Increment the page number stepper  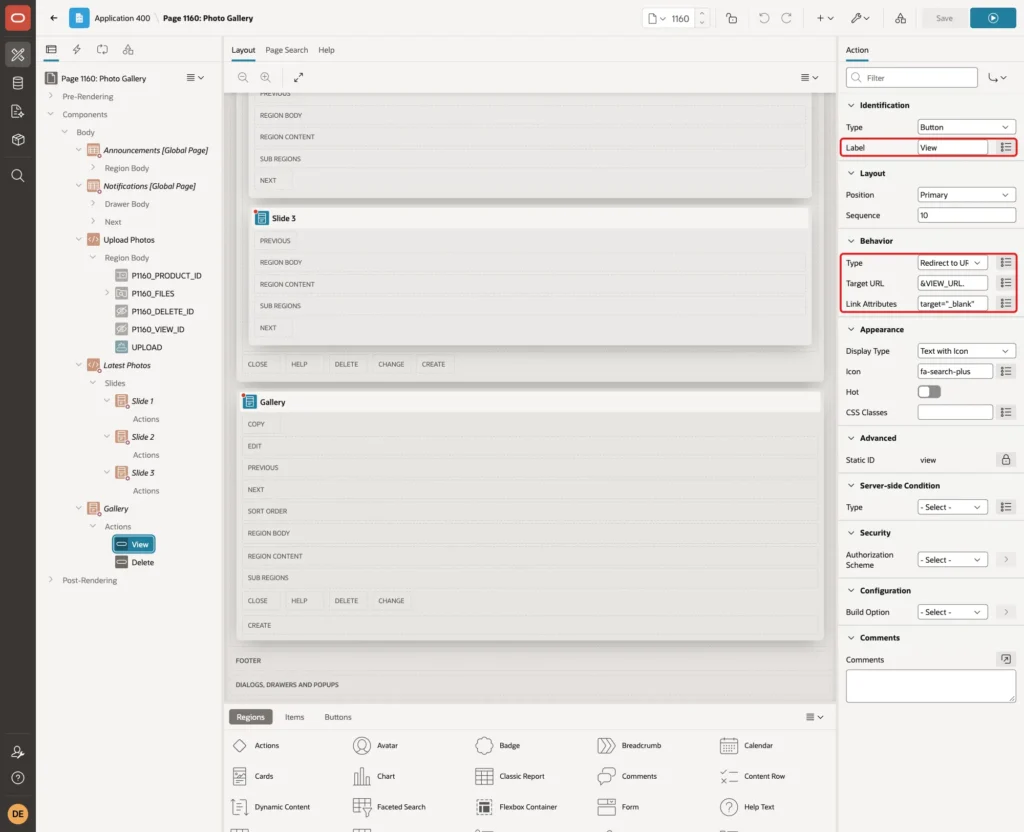pos(702,13)
